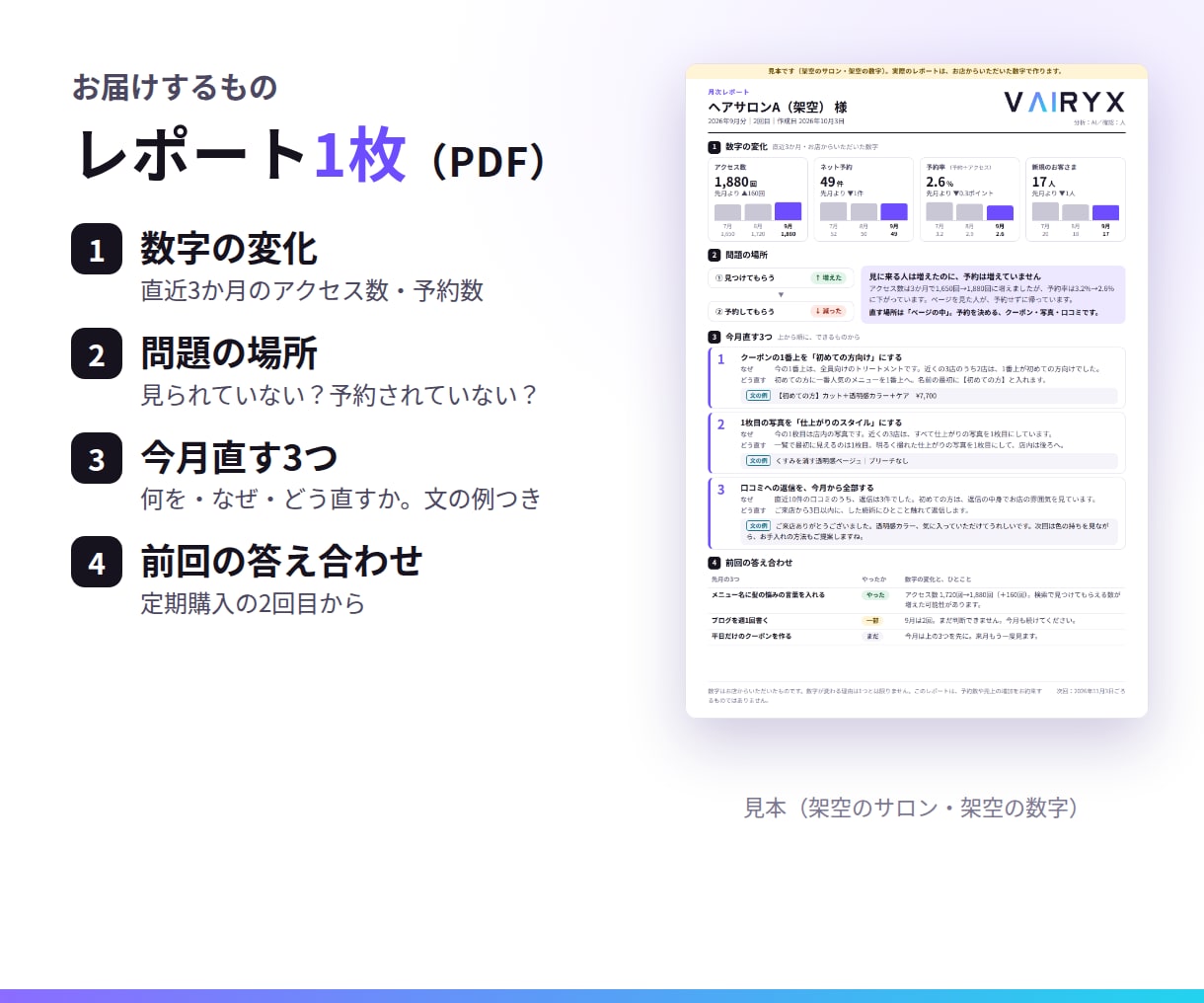Click the purple 9月 bar in 新規のお客さま chart
This screenshot has width=1204, height=1003.
1105,213
